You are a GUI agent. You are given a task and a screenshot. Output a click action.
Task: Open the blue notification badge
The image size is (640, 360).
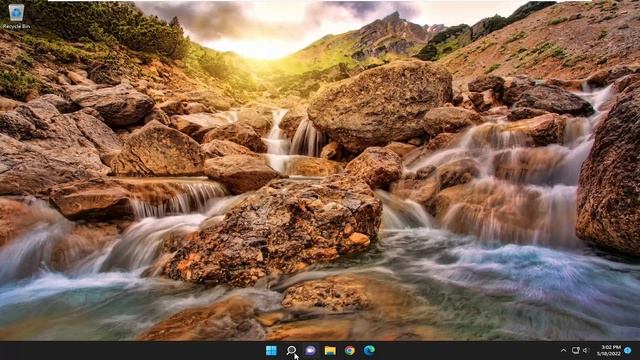[x=628, y=351]
